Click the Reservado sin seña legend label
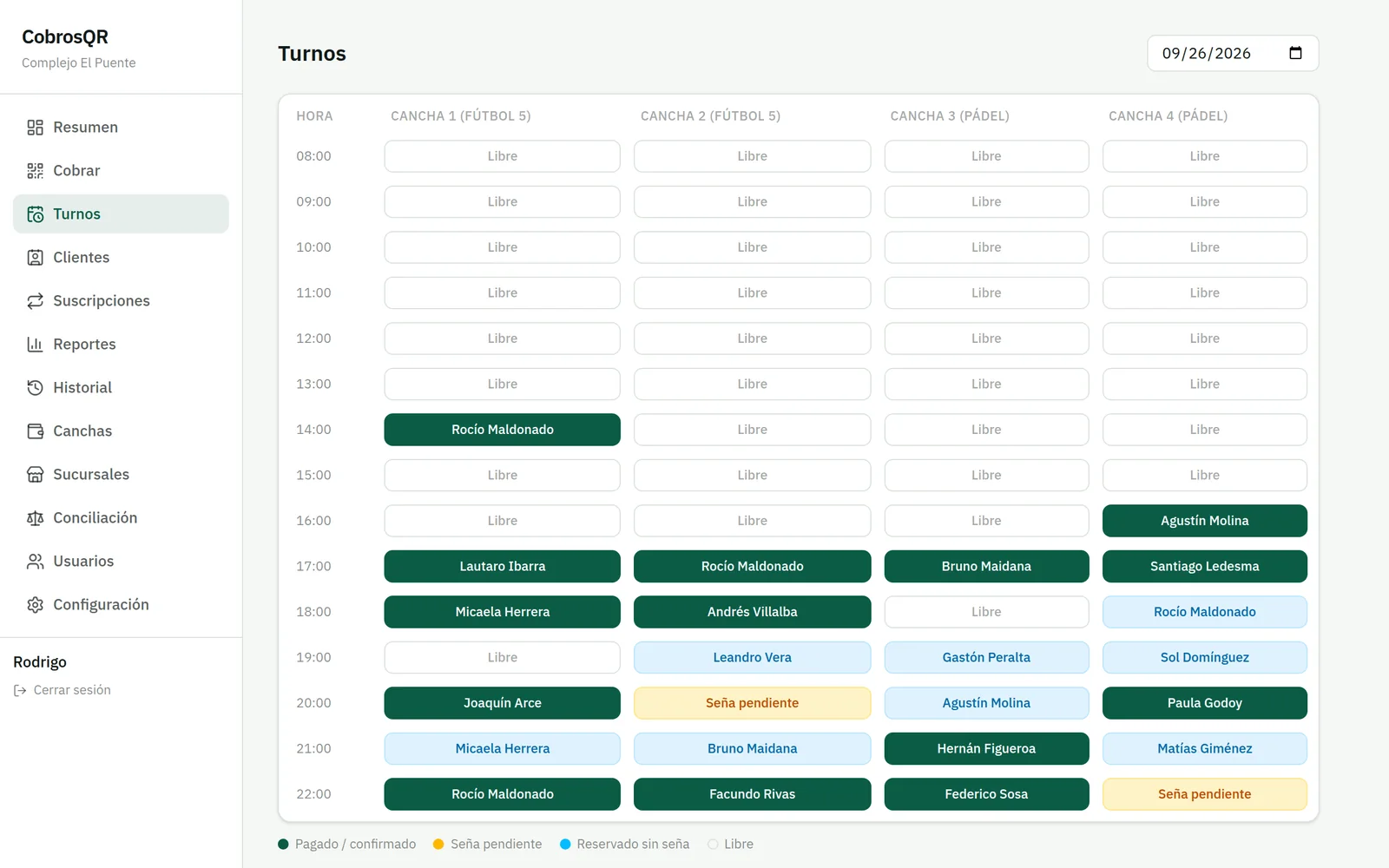Screen dimensions: 1389x868 tap(633, 844)
